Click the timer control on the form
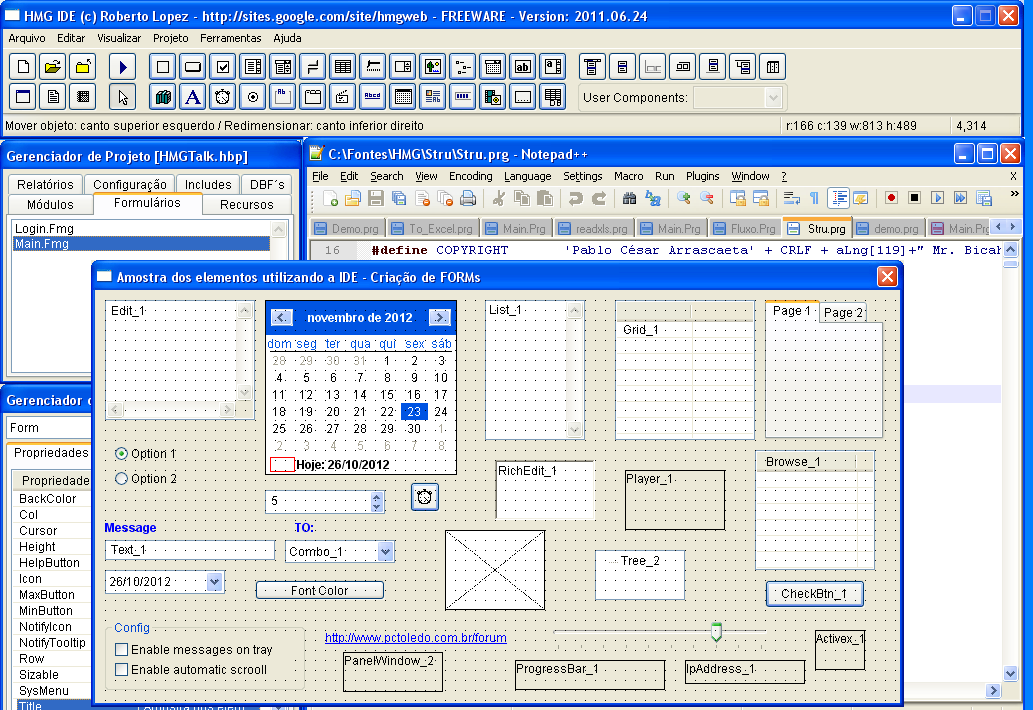Screen dimensions: 1033x710 tap(425, 497)
